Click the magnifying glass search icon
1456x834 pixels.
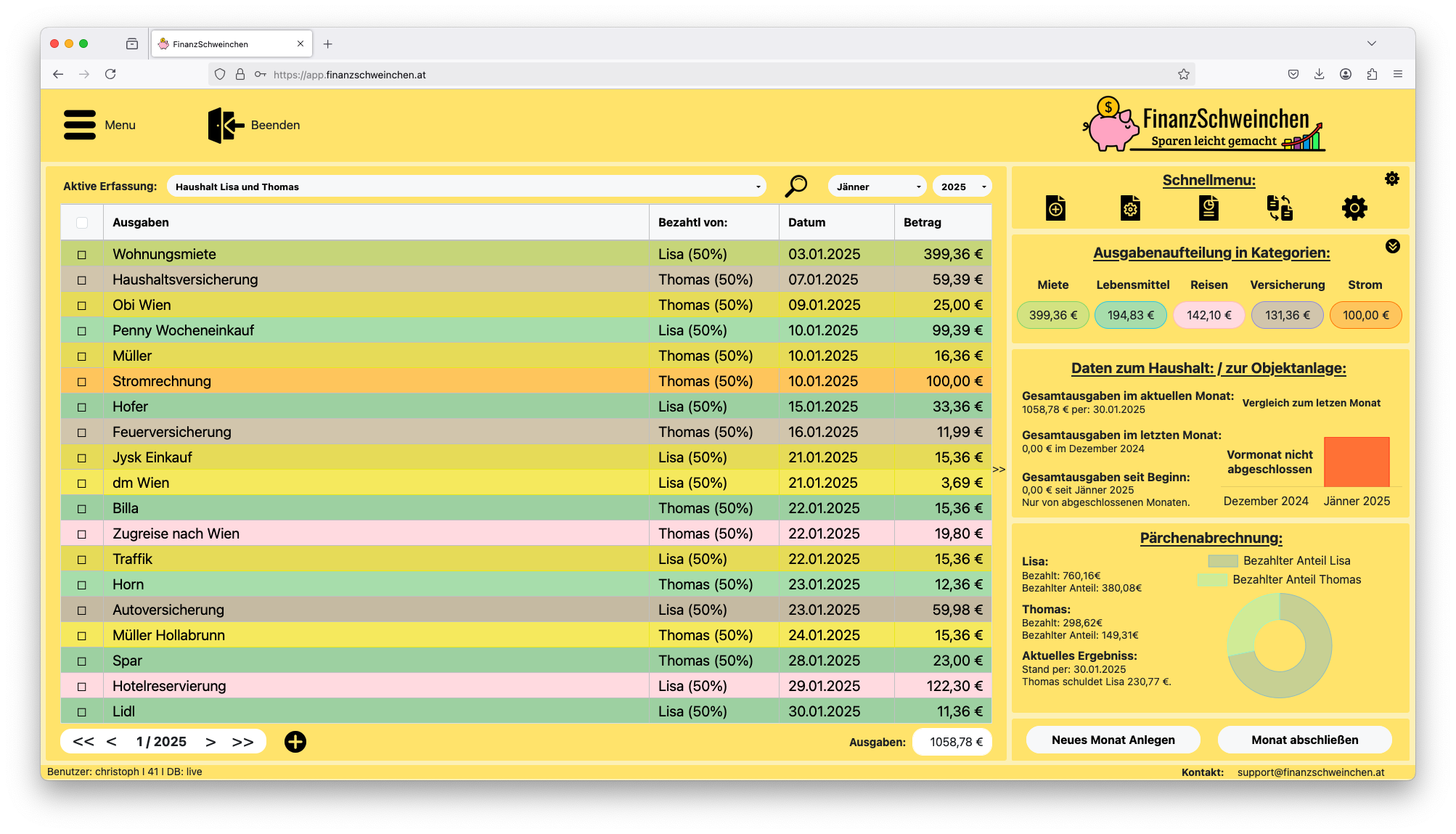[x=796, y=186]
